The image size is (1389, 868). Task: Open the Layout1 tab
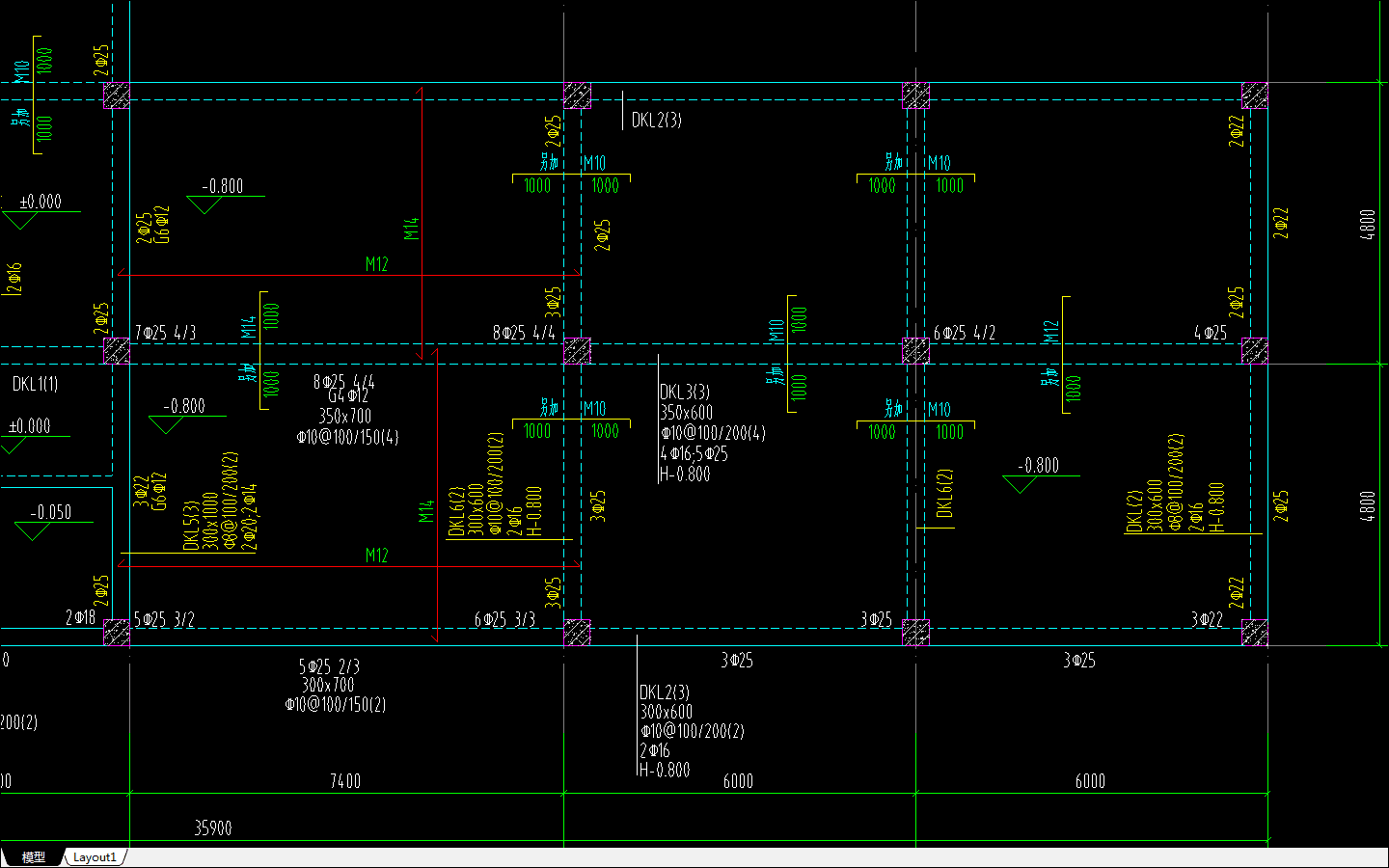pyautogui.click(x=95, y=856)
